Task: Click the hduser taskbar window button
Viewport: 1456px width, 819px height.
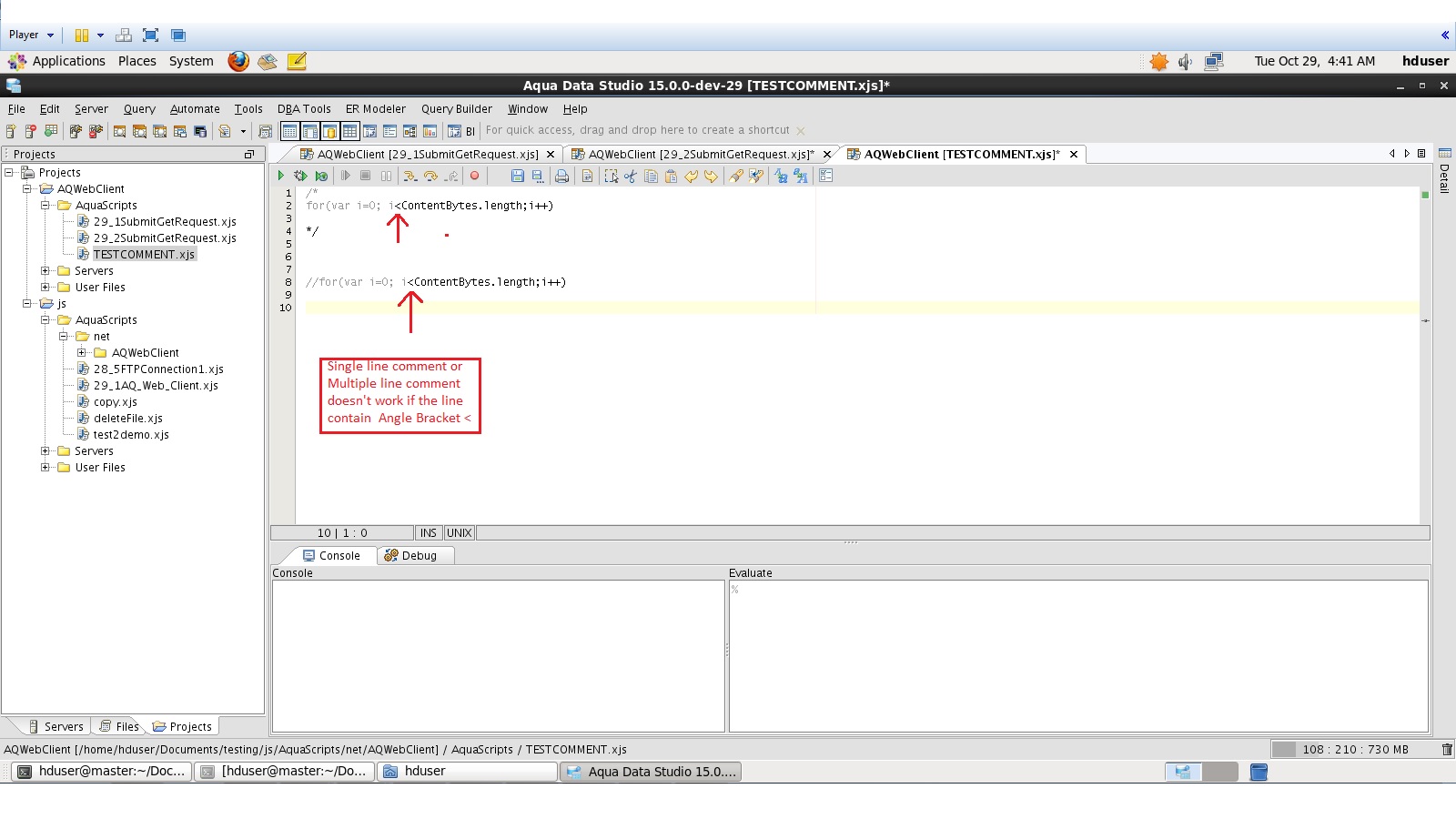Action: point(468,772)
